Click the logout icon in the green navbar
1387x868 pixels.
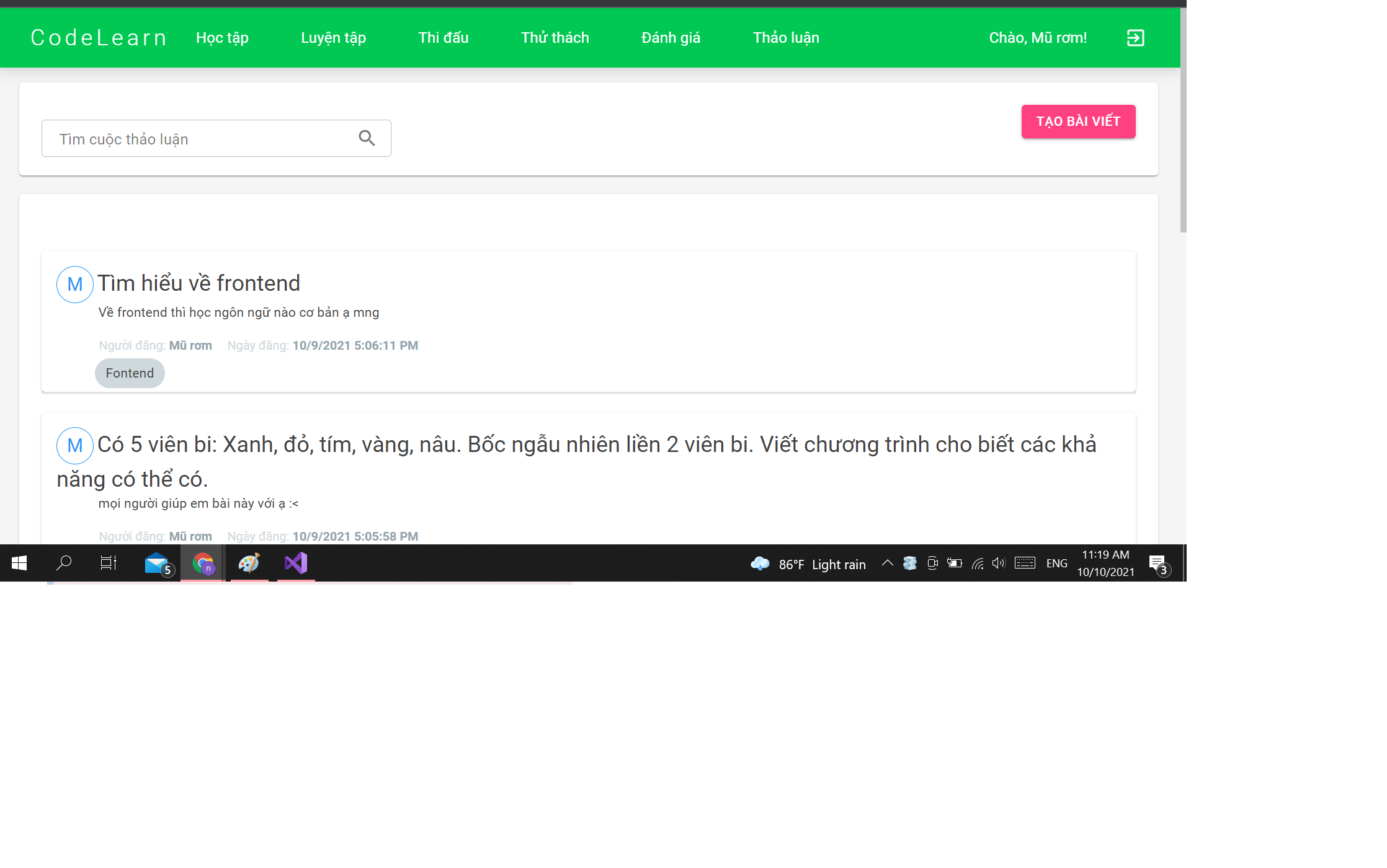pos(1135,37)
